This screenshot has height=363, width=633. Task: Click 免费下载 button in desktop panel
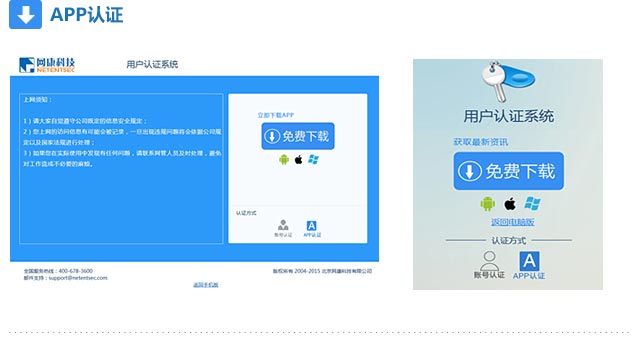point(298,136)
